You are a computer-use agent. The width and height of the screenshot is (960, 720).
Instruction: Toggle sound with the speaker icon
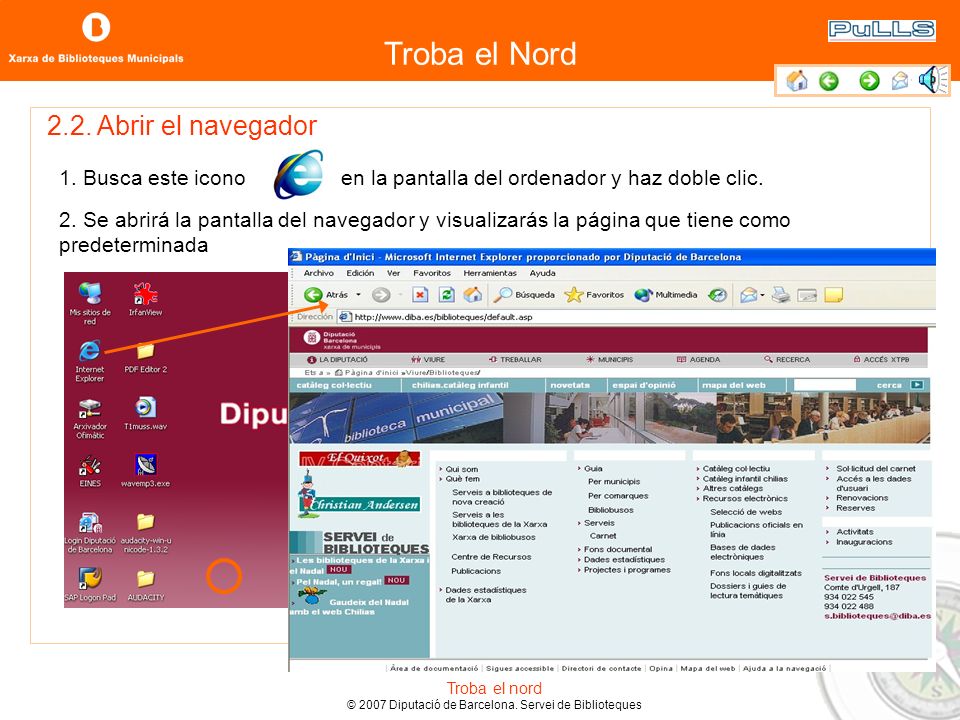pyautogui.click(x=932, y=80)
